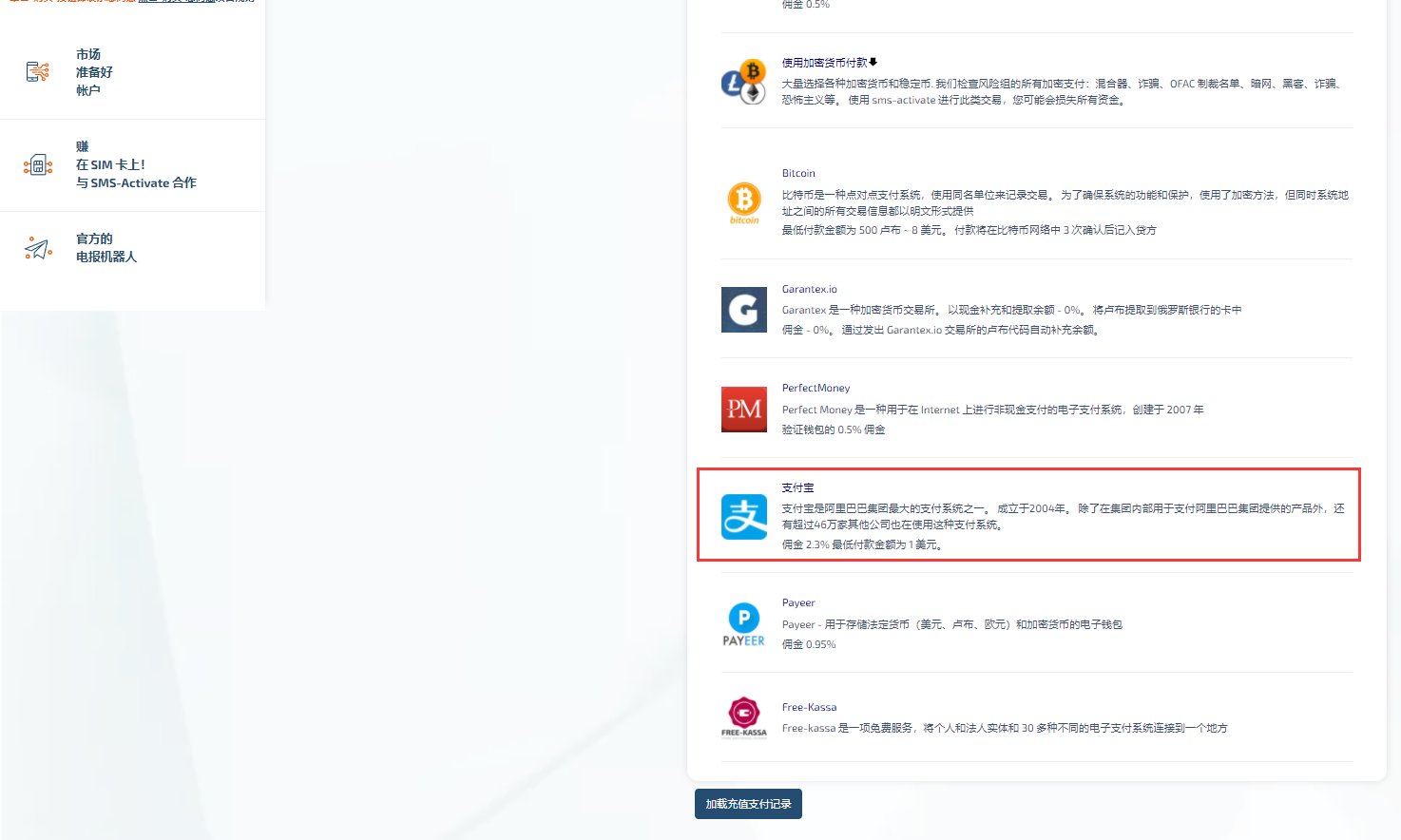The image size is (1401, 840).
Task: Open the 市场准备好帐户 sidebar section
Action: click(x=133, y=71)
